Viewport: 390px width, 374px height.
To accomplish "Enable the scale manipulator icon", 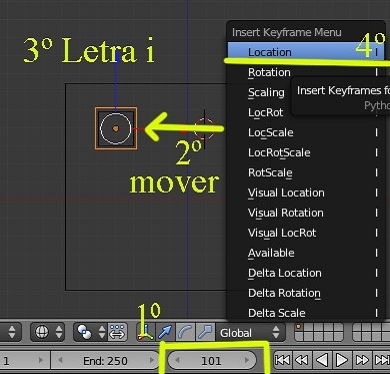I will (205, 332).
